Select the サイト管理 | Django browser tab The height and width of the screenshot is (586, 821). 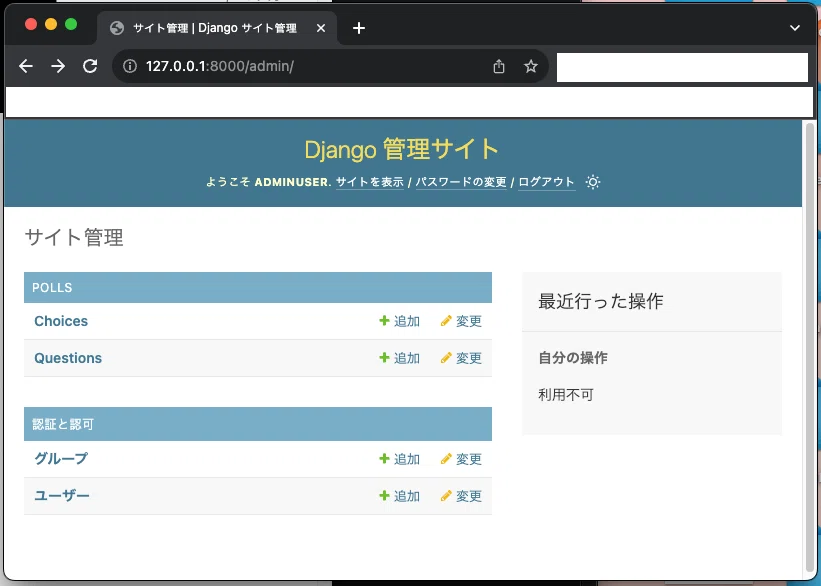215,28
